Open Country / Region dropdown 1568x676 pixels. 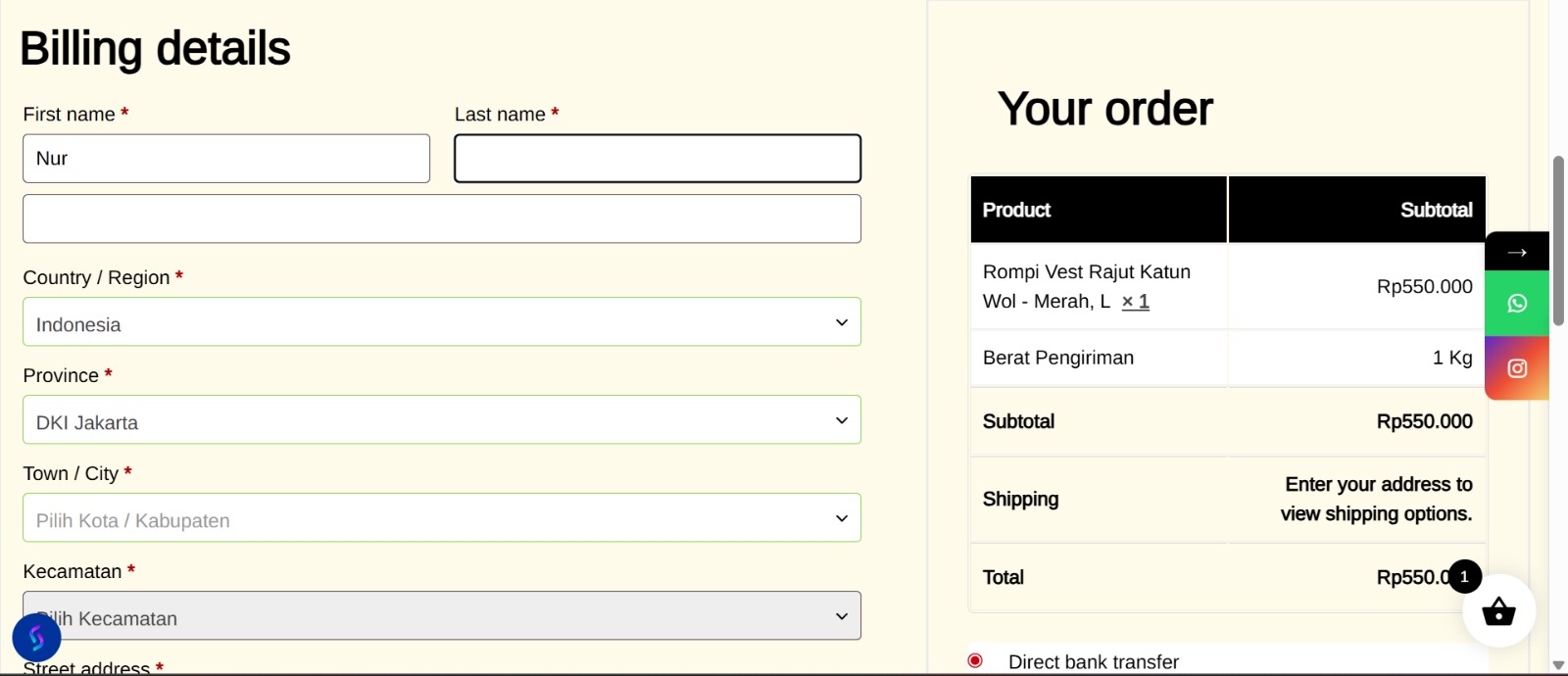[x=441, y=322]
